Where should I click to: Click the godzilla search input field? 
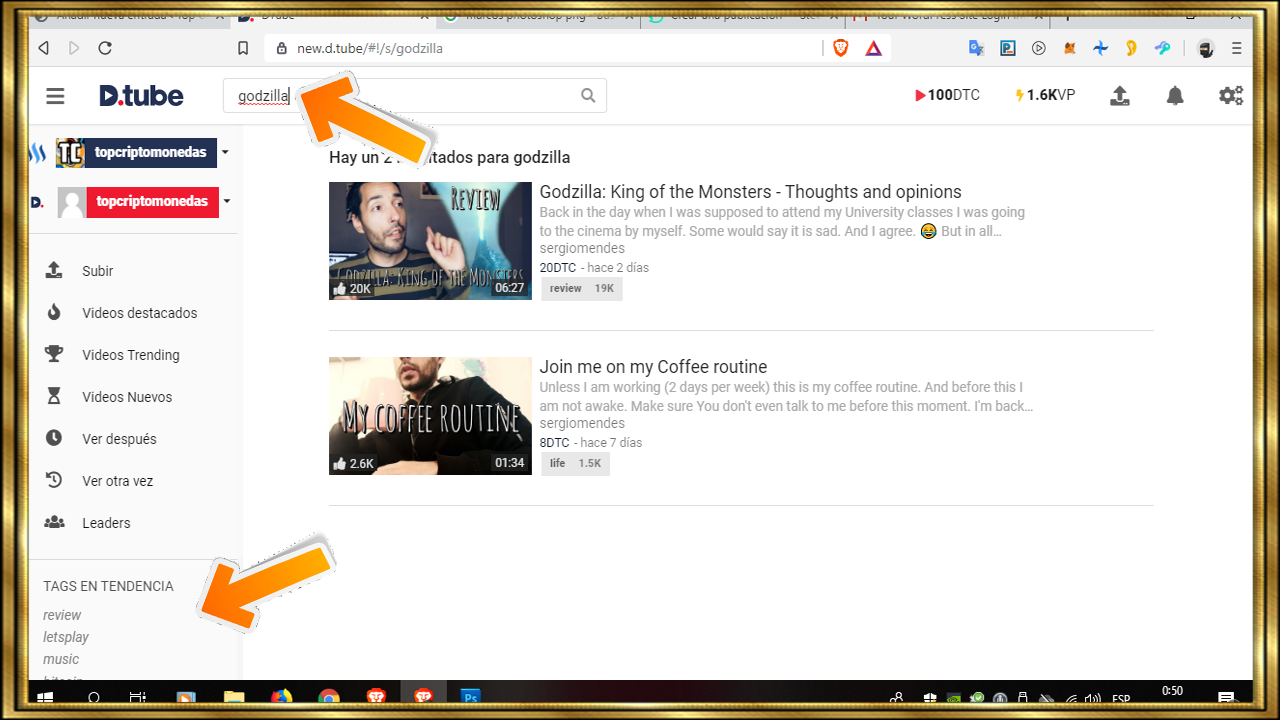(414, 96)
